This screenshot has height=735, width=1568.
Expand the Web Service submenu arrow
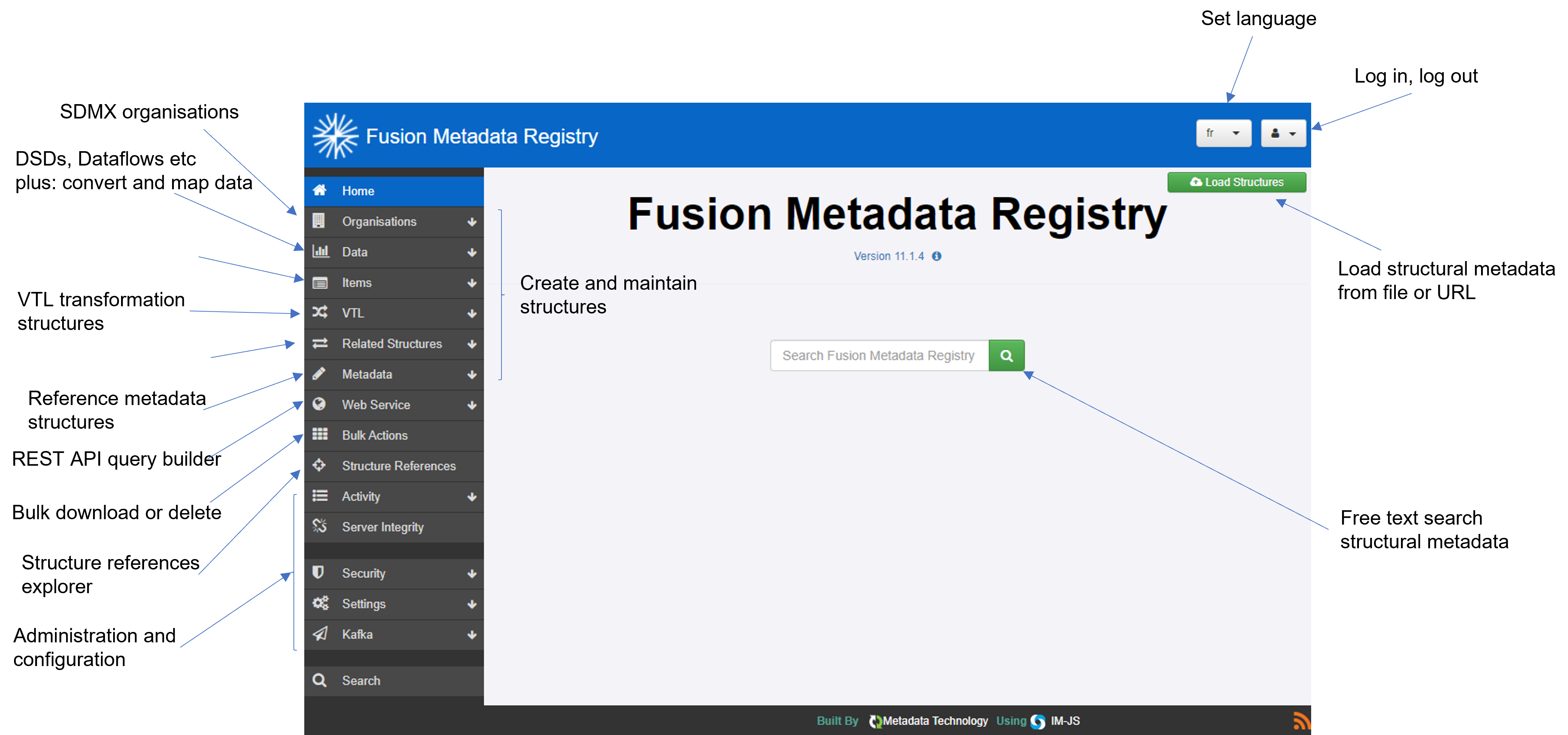coord(472,405)
